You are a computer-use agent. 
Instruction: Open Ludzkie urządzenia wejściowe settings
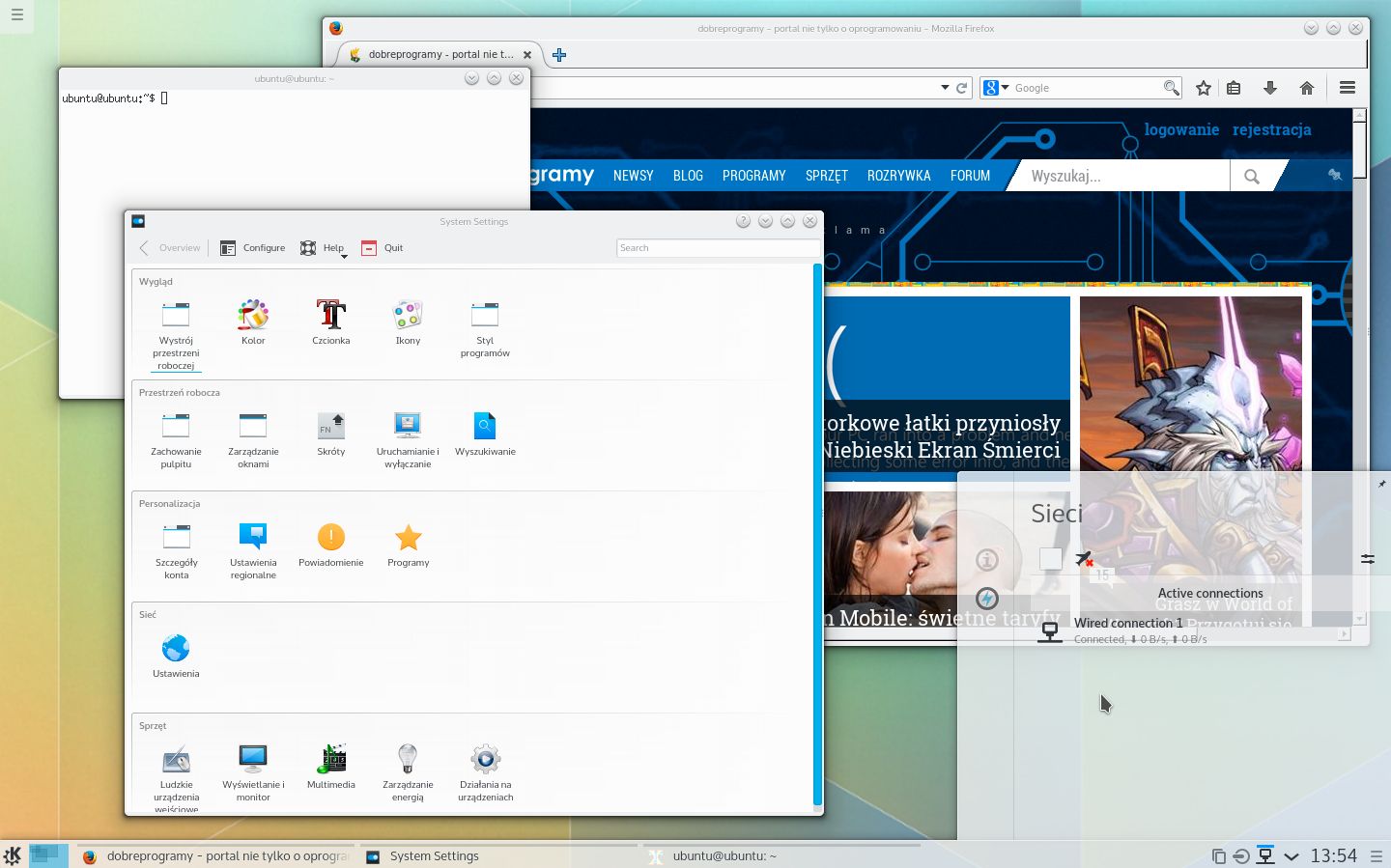(176, 777)
